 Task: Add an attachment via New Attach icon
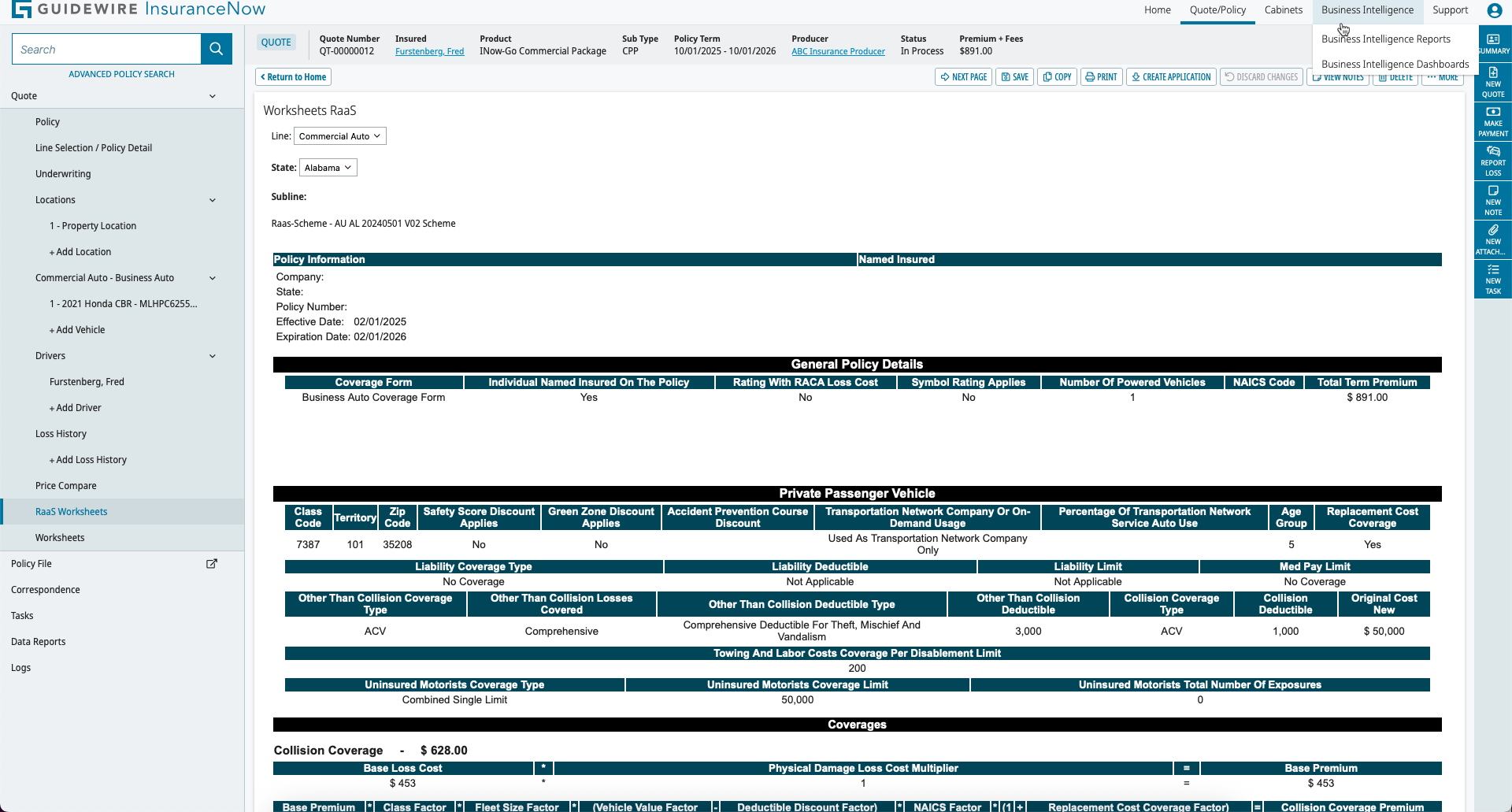[1494, 239]
